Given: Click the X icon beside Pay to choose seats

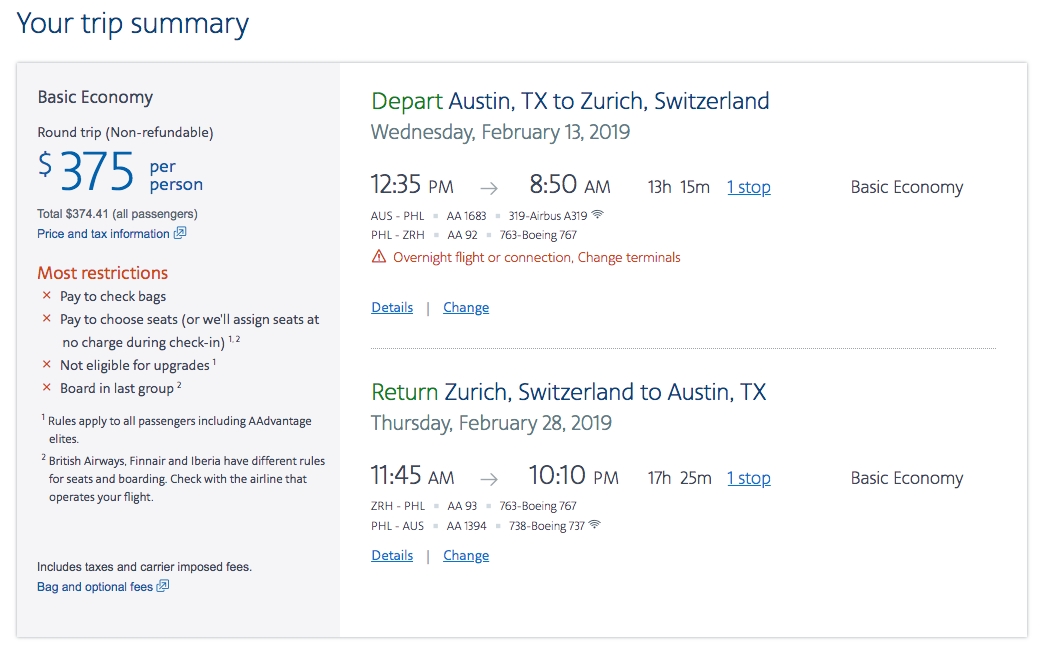Looking at the screenshot, I should pos(46,318).
